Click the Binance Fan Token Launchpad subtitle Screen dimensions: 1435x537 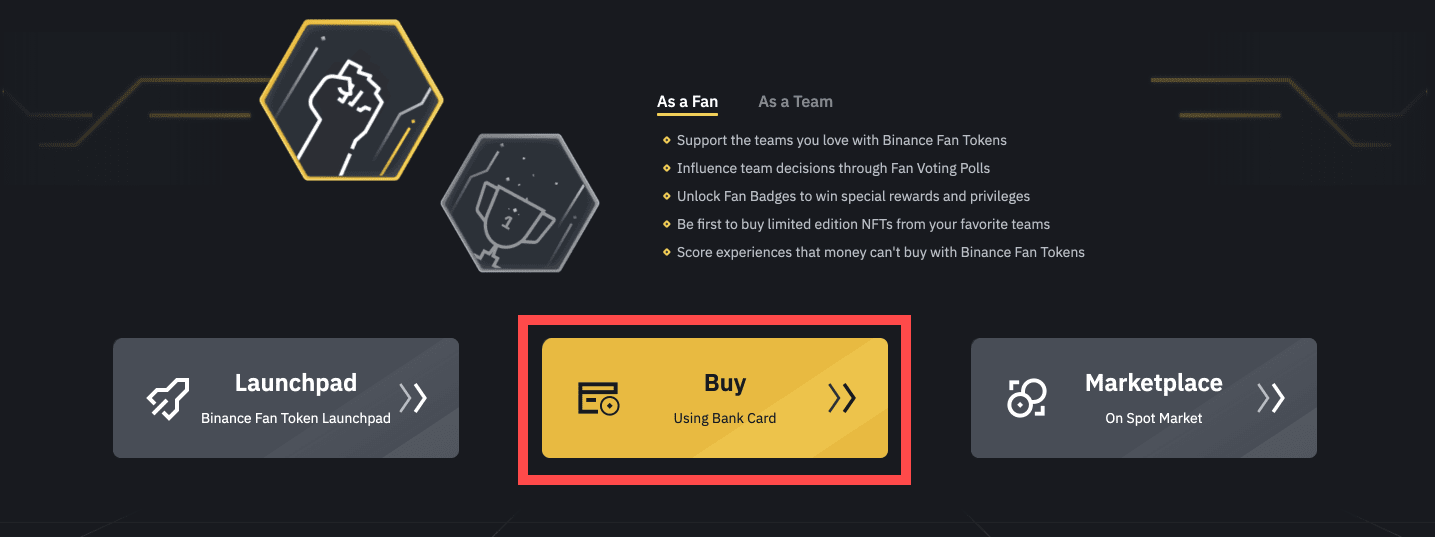295,418
